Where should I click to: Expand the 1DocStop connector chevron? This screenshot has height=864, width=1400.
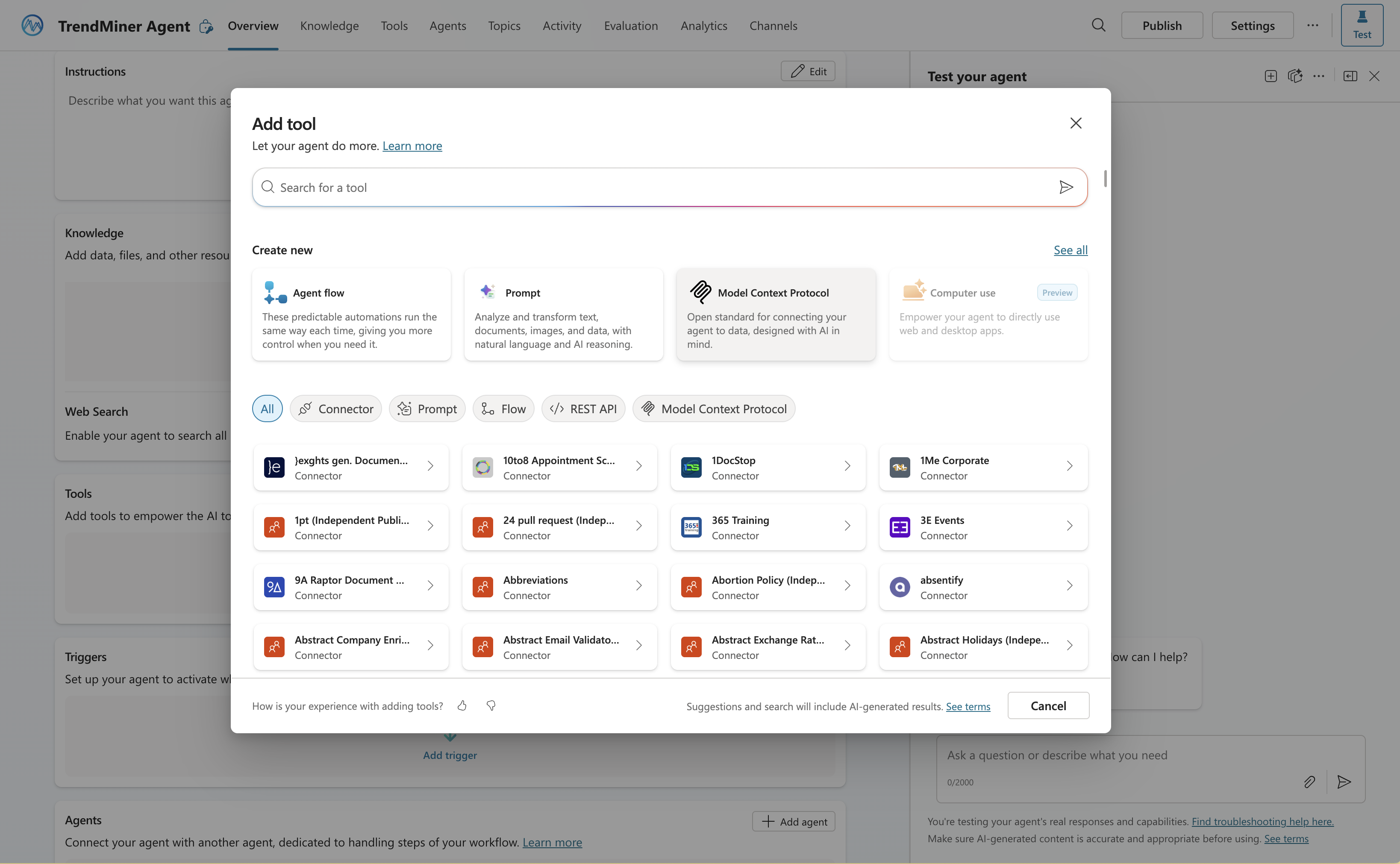(x=847, y=466)
